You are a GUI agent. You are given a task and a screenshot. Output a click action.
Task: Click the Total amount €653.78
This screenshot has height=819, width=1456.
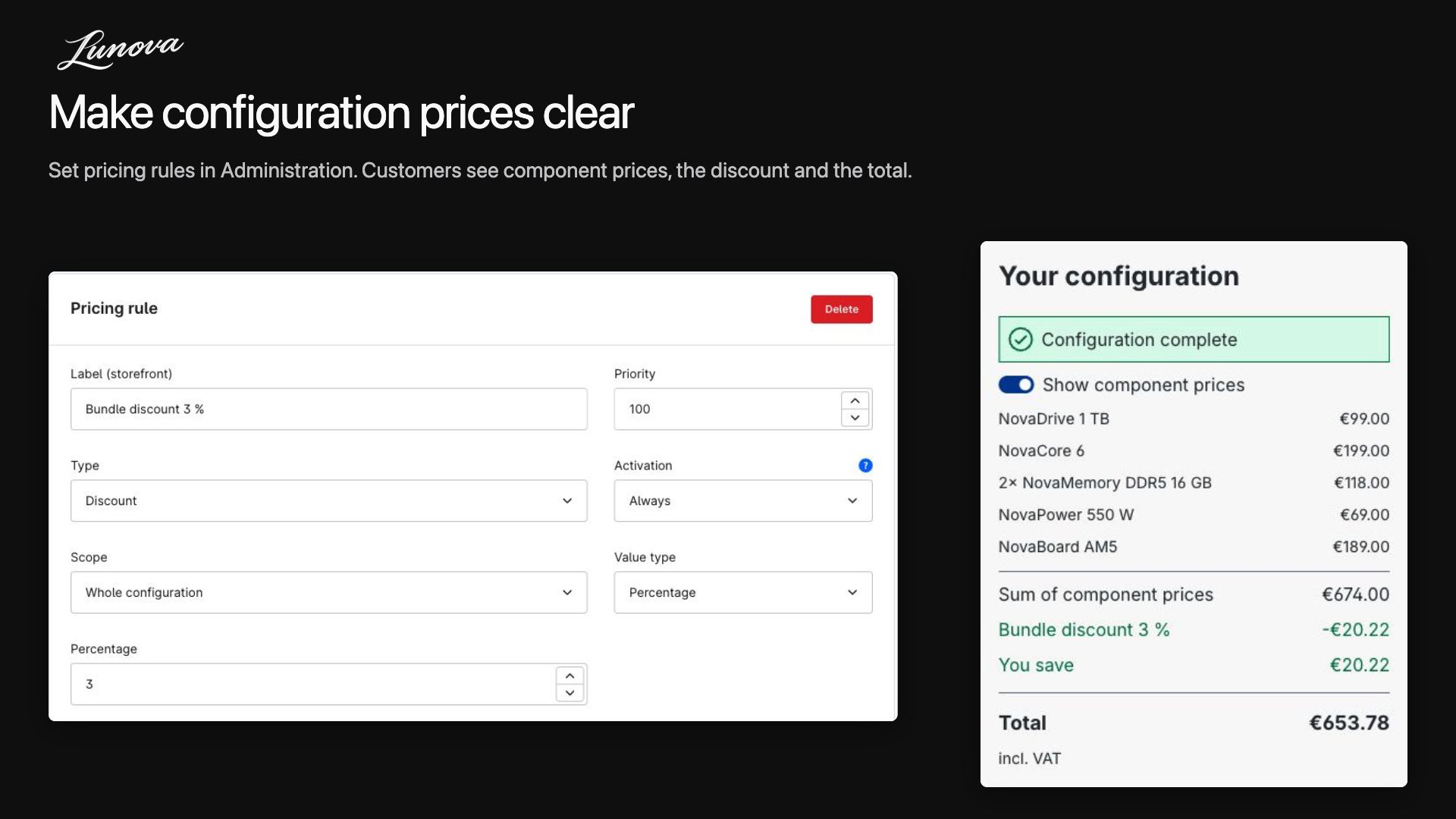pos(1349,723)
